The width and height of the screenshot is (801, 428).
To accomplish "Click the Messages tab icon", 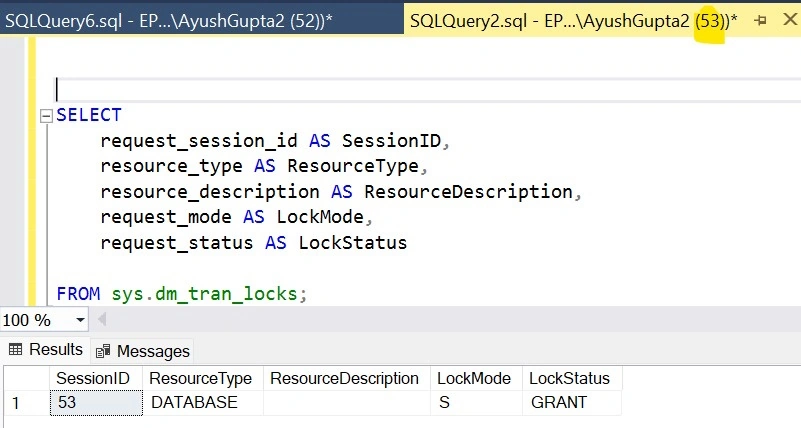I will 103,351.
